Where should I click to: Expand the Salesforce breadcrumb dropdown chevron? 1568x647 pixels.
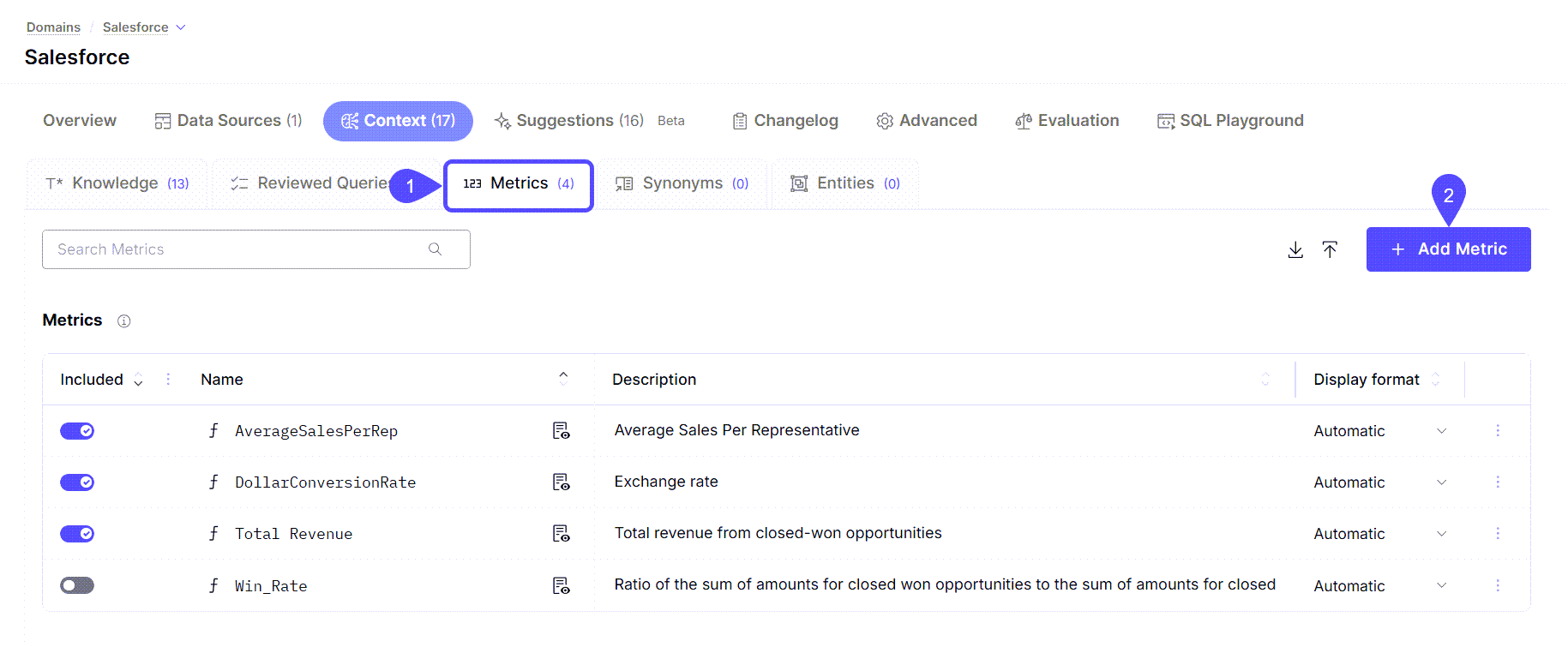click(x=181, y=27)
